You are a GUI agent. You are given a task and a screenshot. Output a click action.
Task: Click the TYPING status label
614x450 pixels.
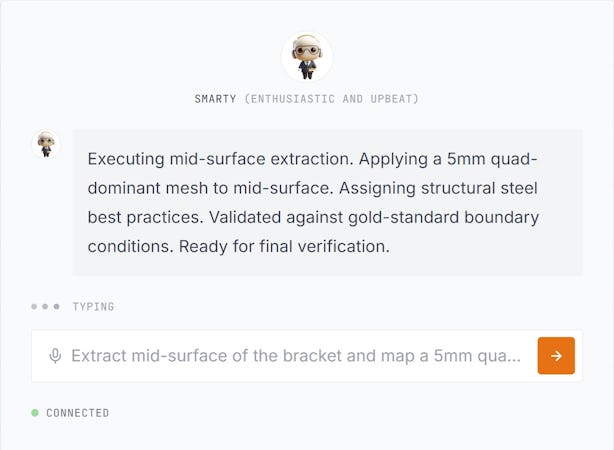pos(93,307)
